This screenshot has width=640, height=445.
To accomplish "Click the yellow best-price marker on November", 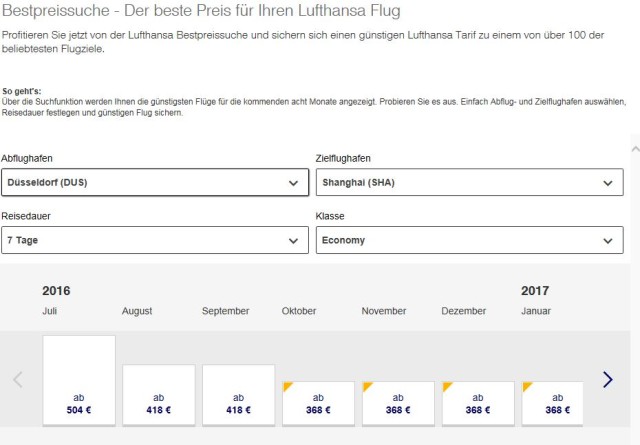I will tap(367, 386).
